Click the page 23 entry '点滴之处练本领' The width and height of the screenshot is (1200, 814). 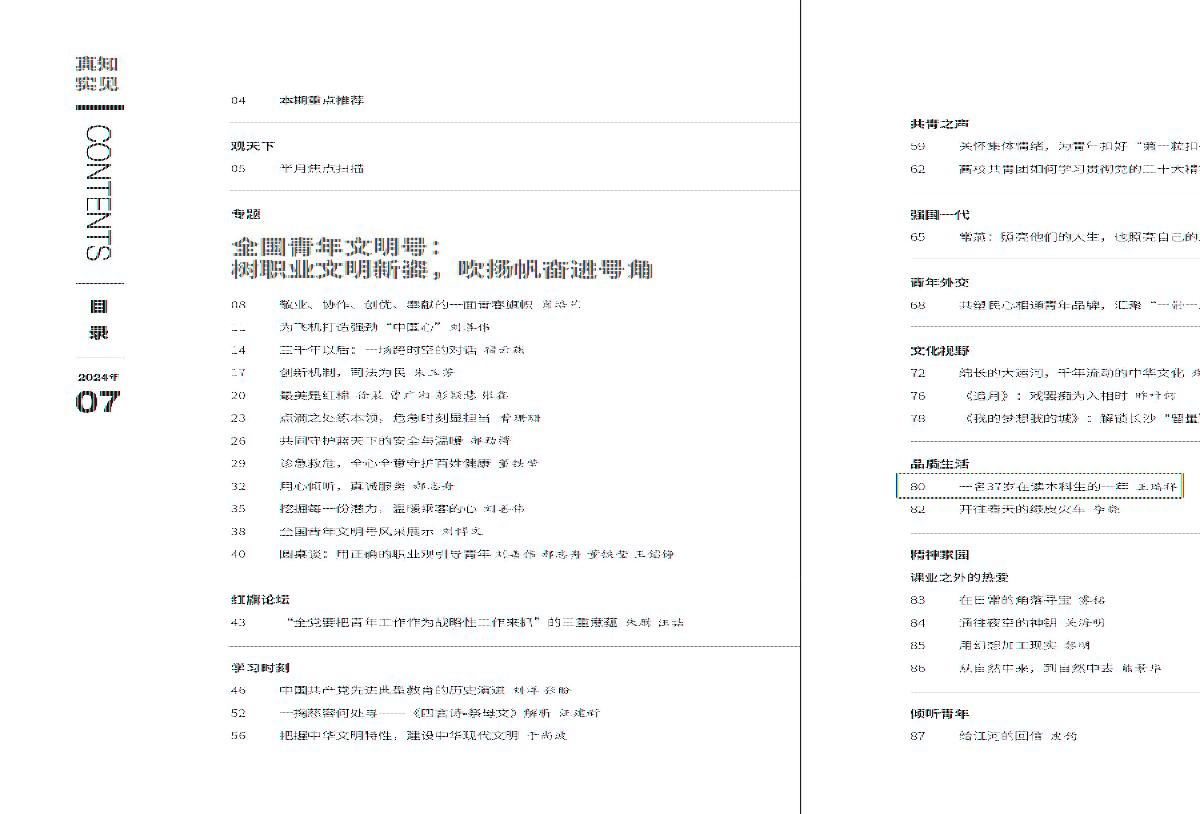click(385, 418)
